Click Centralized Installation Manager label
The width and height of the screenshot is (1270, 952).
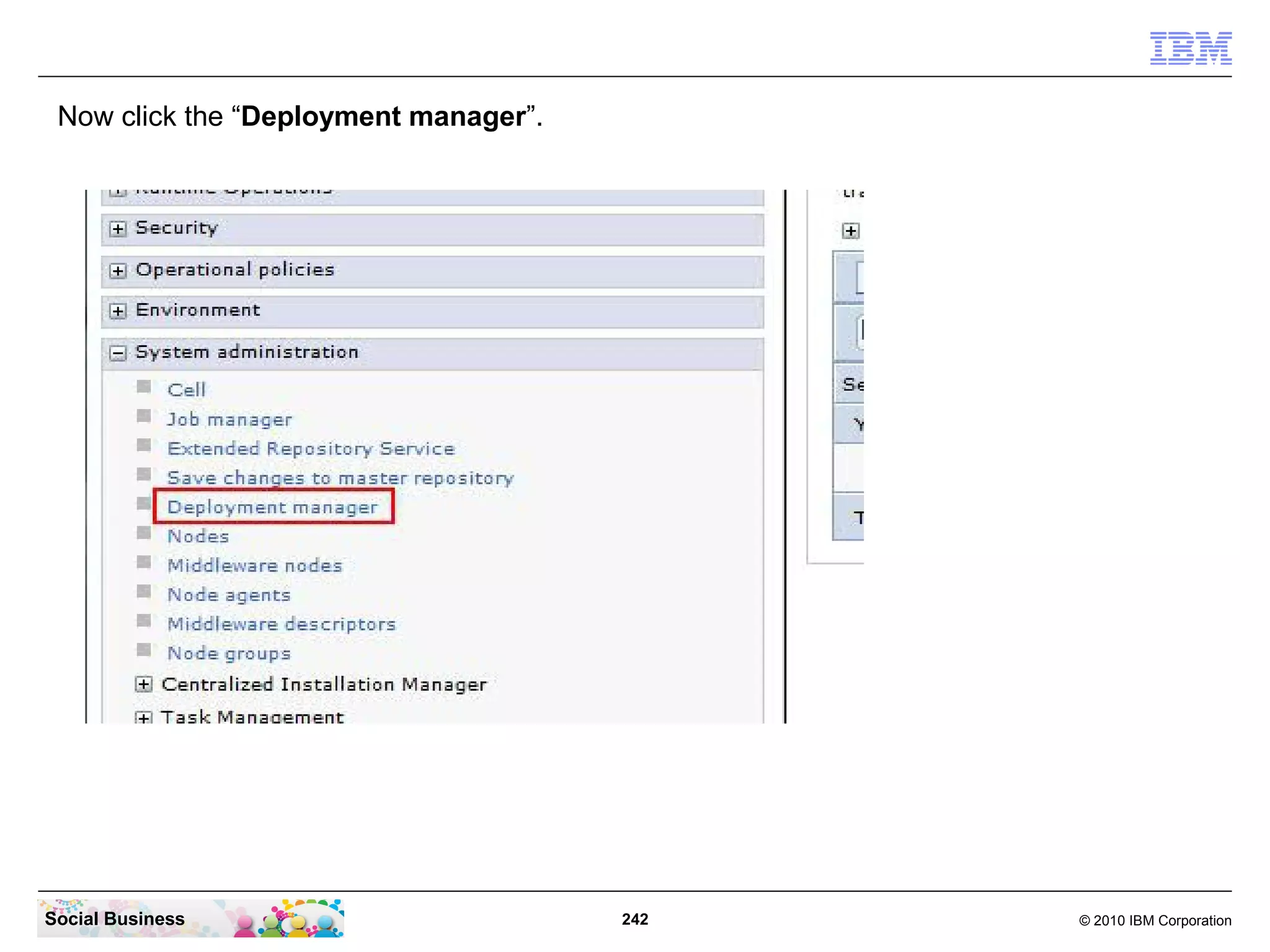pos(324,684)
